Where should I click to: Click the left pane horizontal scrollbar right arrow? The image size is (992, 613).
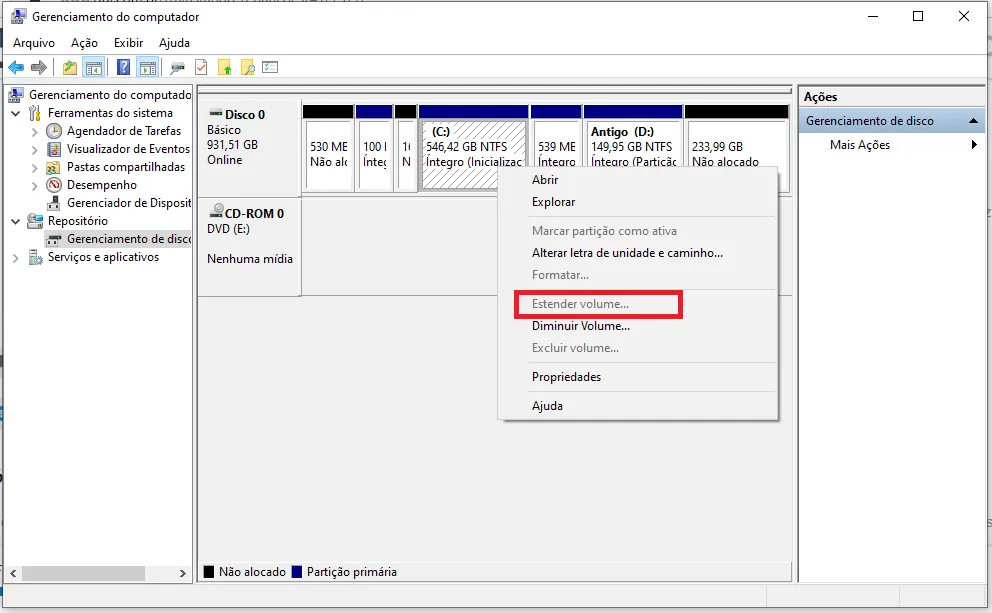click(183, 574)
